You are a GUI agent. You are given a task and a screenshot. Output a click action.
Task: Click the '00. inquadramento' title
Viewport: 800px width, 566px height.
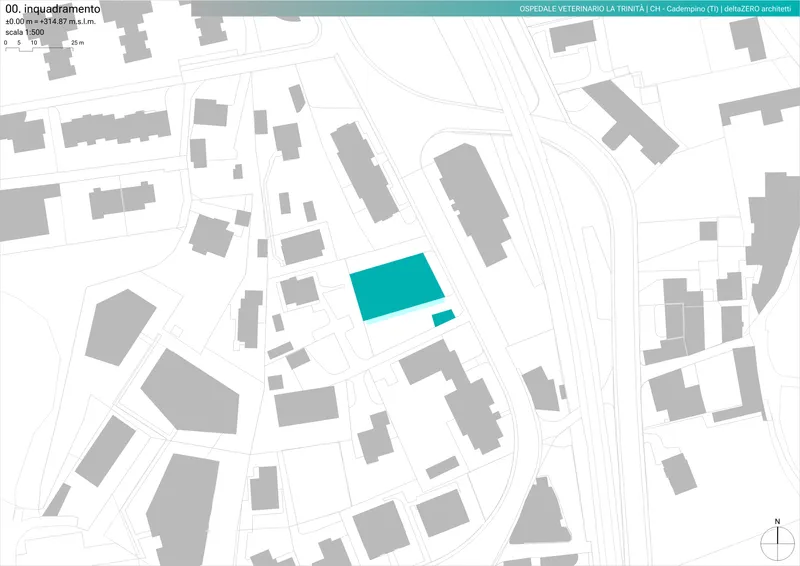(52, 8)
